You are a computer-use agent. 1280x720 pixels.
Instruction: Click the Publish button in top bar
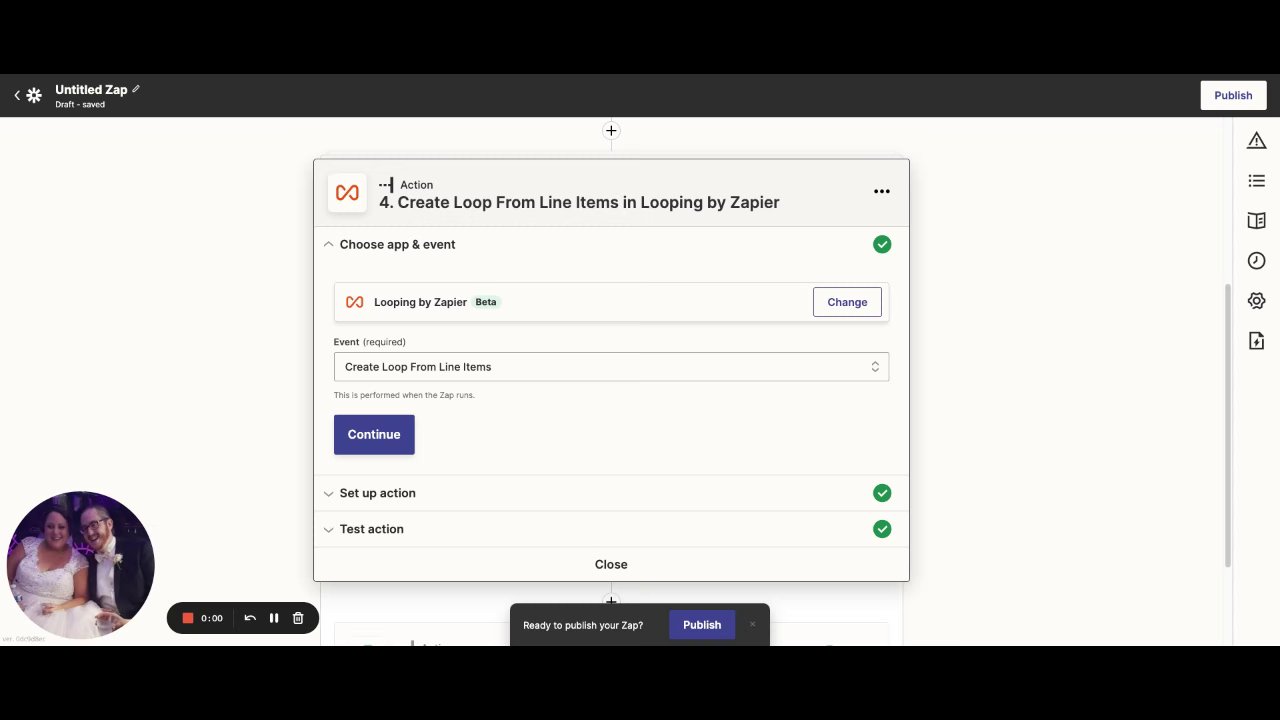tap(1233, 95)
